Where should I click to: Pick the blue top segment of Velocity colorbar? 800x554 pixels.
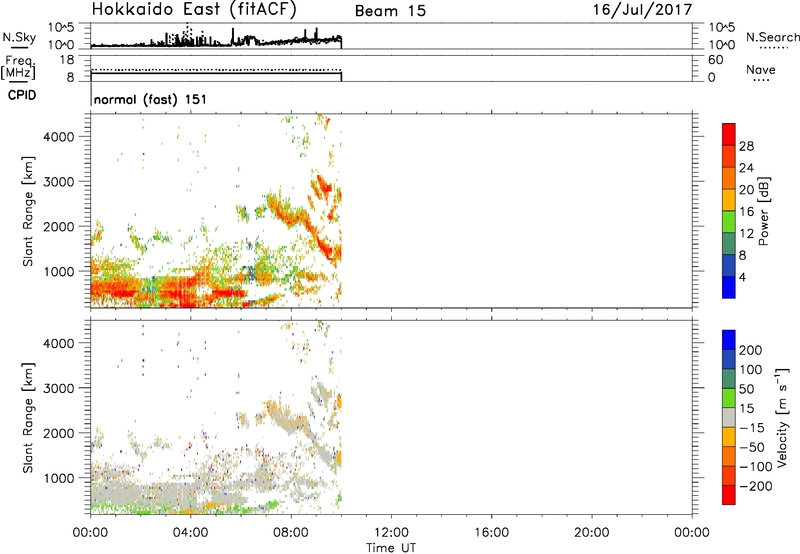[x=729, y=340]
